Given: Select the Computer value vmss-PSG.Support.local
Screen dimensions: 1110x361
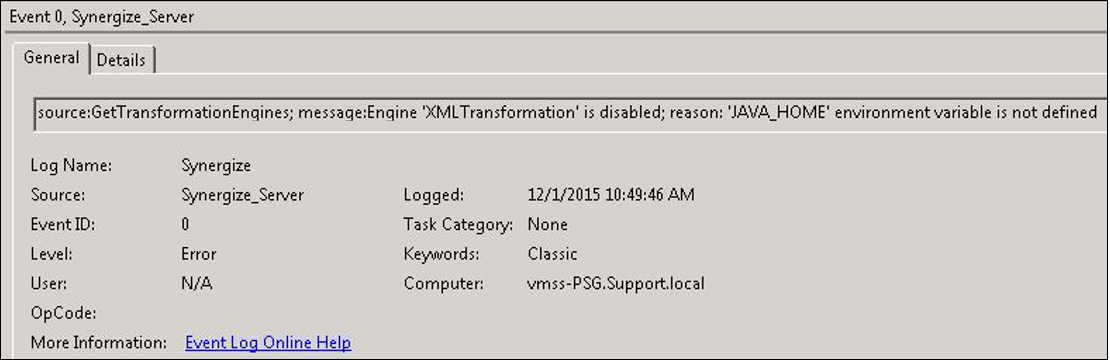Looking at the screenshot, I should 616,285.
